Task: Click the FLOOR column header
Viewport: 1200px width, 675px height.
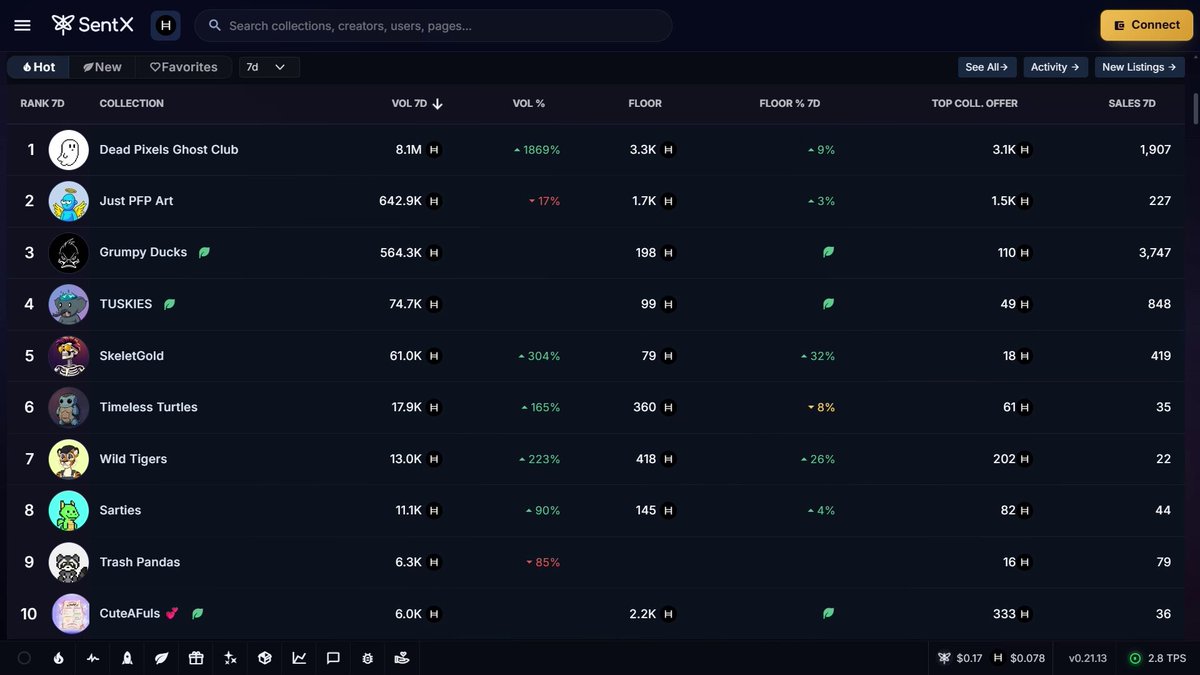Action: 645,103
